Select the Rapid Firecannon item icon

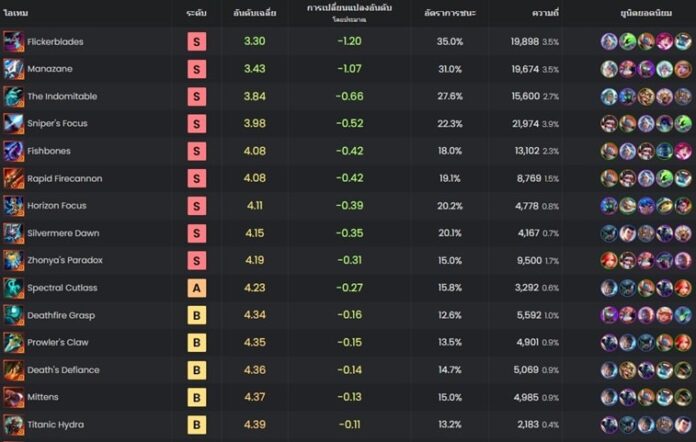(14, 178)
